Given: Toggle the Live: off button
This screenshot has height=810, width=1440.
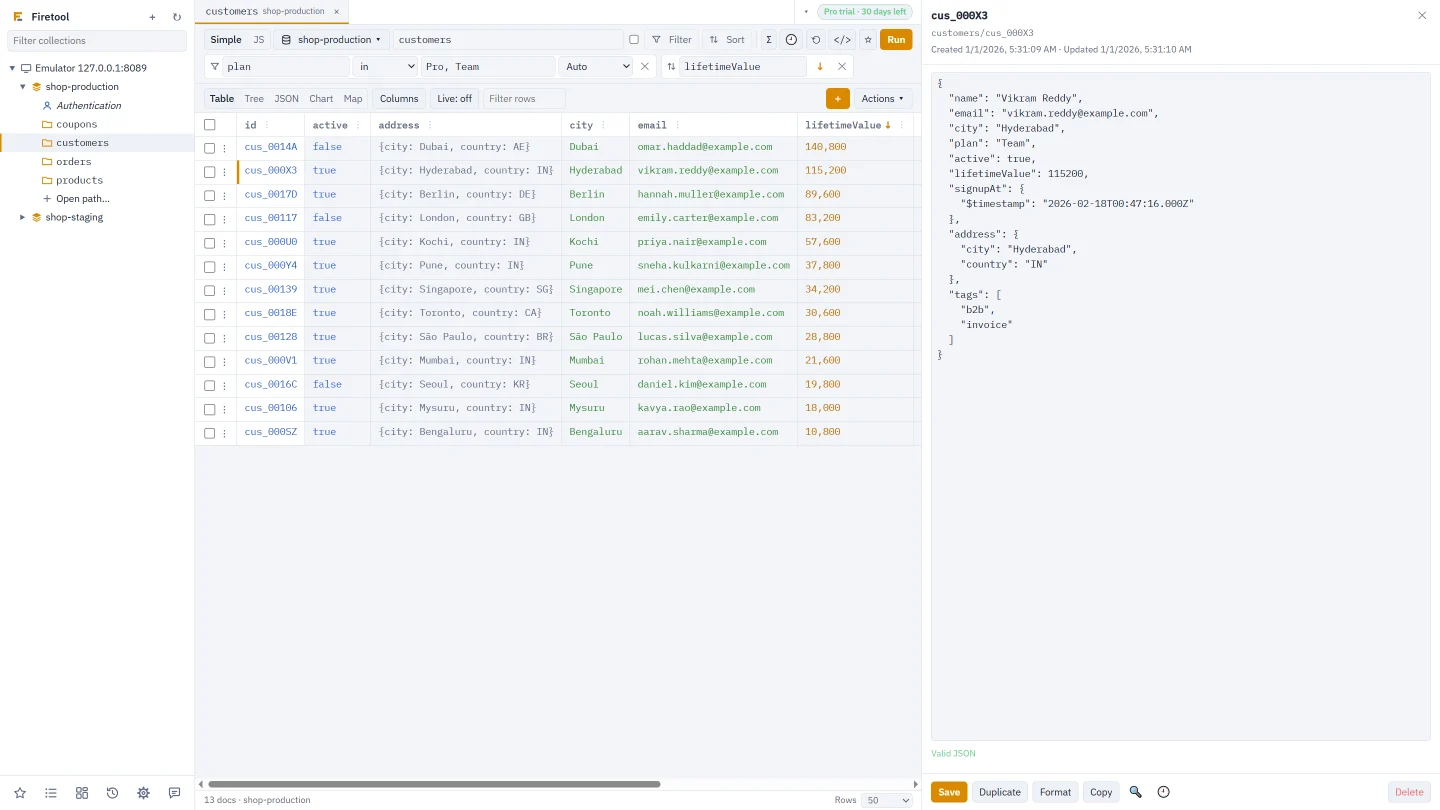Looking at the screenshot, I should tap(454, 99).
